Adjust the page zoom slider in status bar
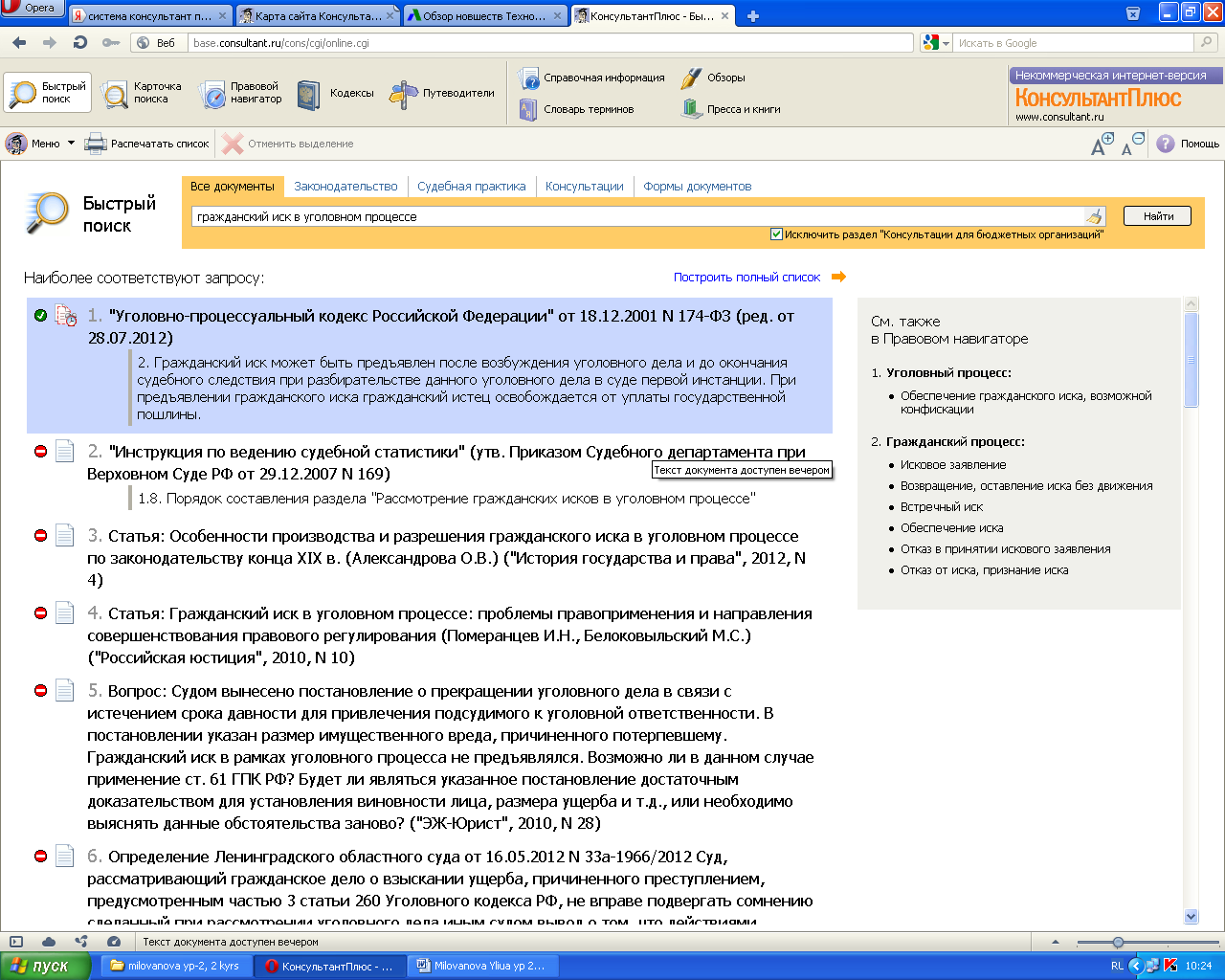The width and height of the screenshot is (1225, 980). (x=1118, y=943)
